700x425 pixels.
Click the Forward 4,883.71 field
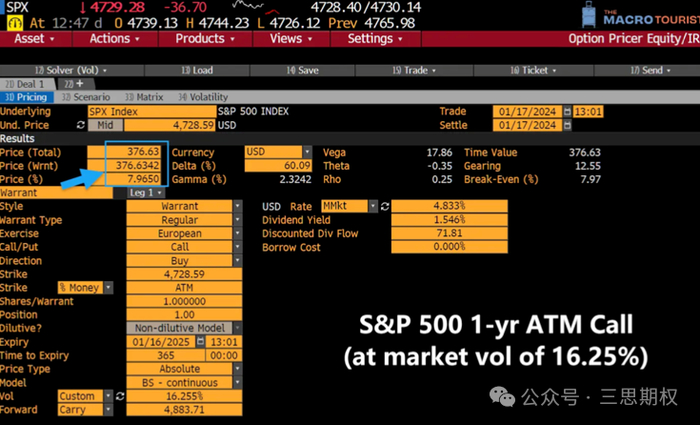tap(184, 410)
